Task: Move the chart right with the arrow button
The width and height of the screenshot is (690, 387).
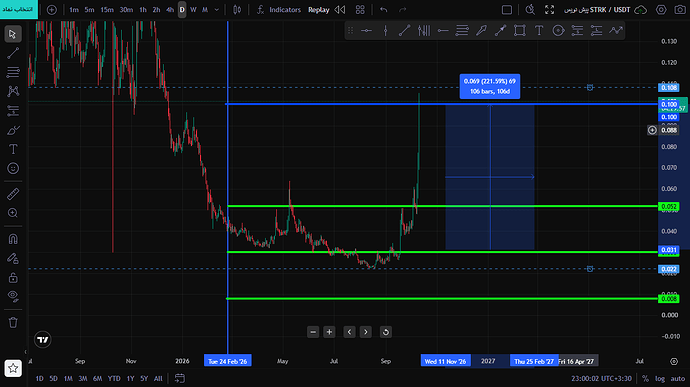Action: 366,332
